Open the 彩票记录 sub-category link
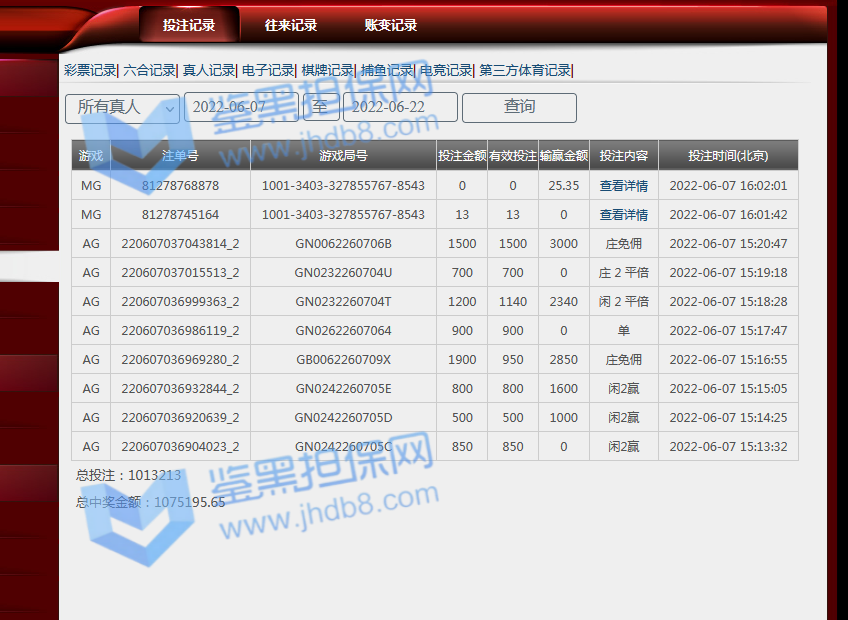Viewport: 848px width, 620px height. (90, 70)
